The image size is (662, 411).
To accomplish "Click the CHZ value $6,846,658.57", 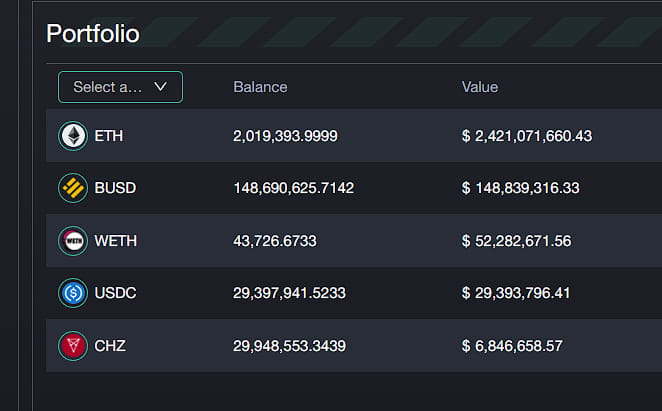I will click(x=512, y=346).
